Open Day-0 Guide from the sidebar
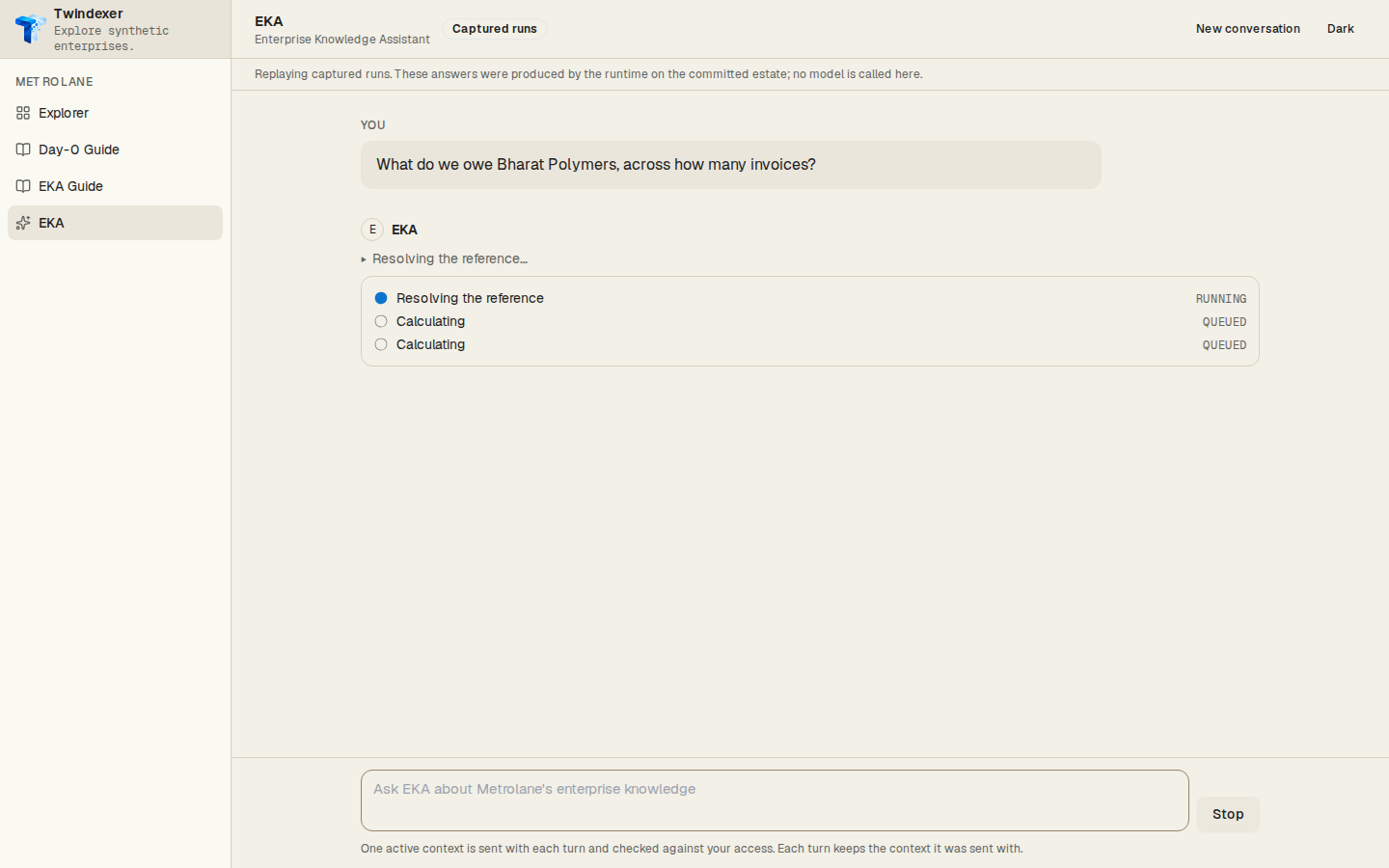1389x868 pixels. point(115,149)
